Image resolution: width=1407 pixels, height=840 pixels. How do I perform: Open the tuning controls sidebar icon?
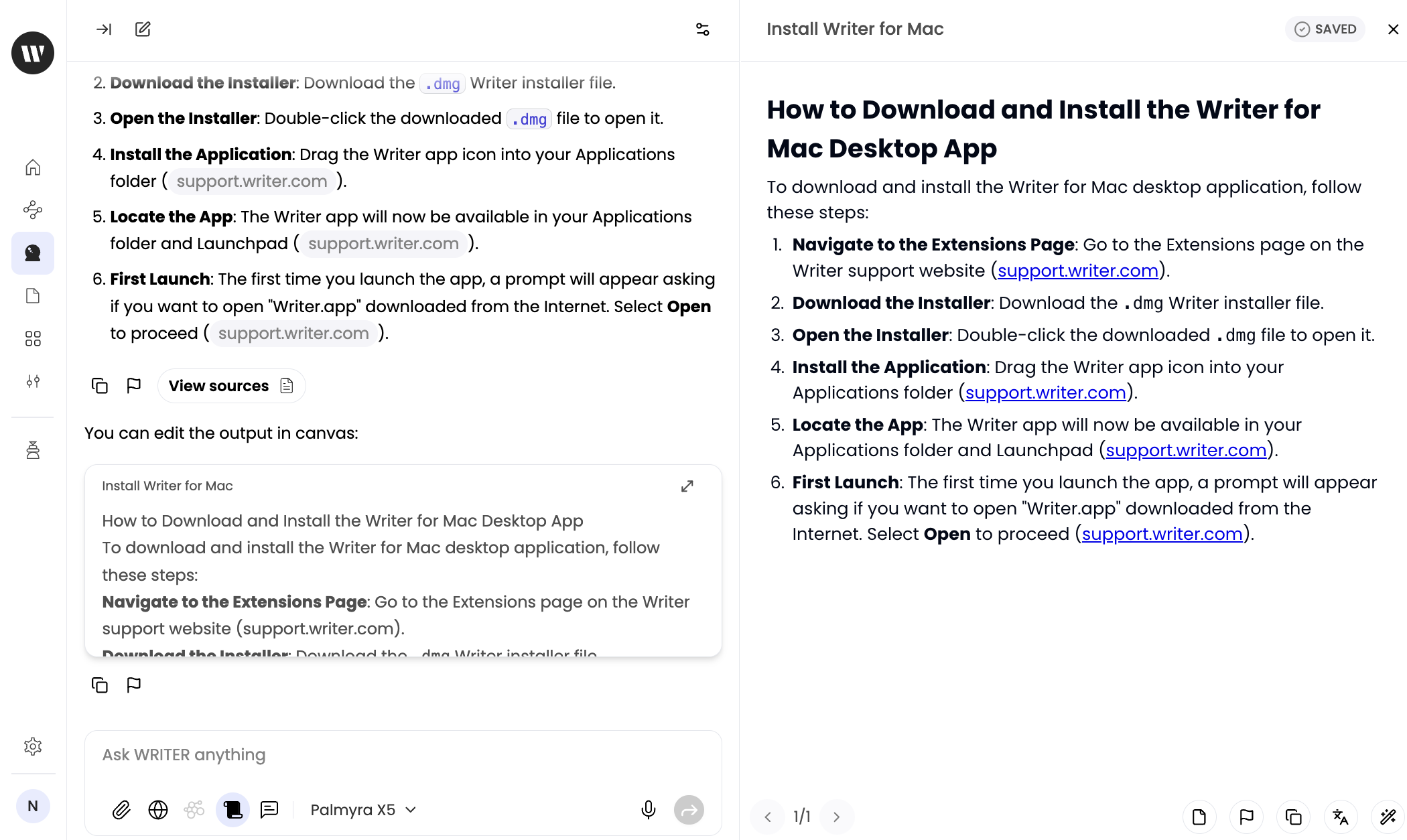click(33, 381)
